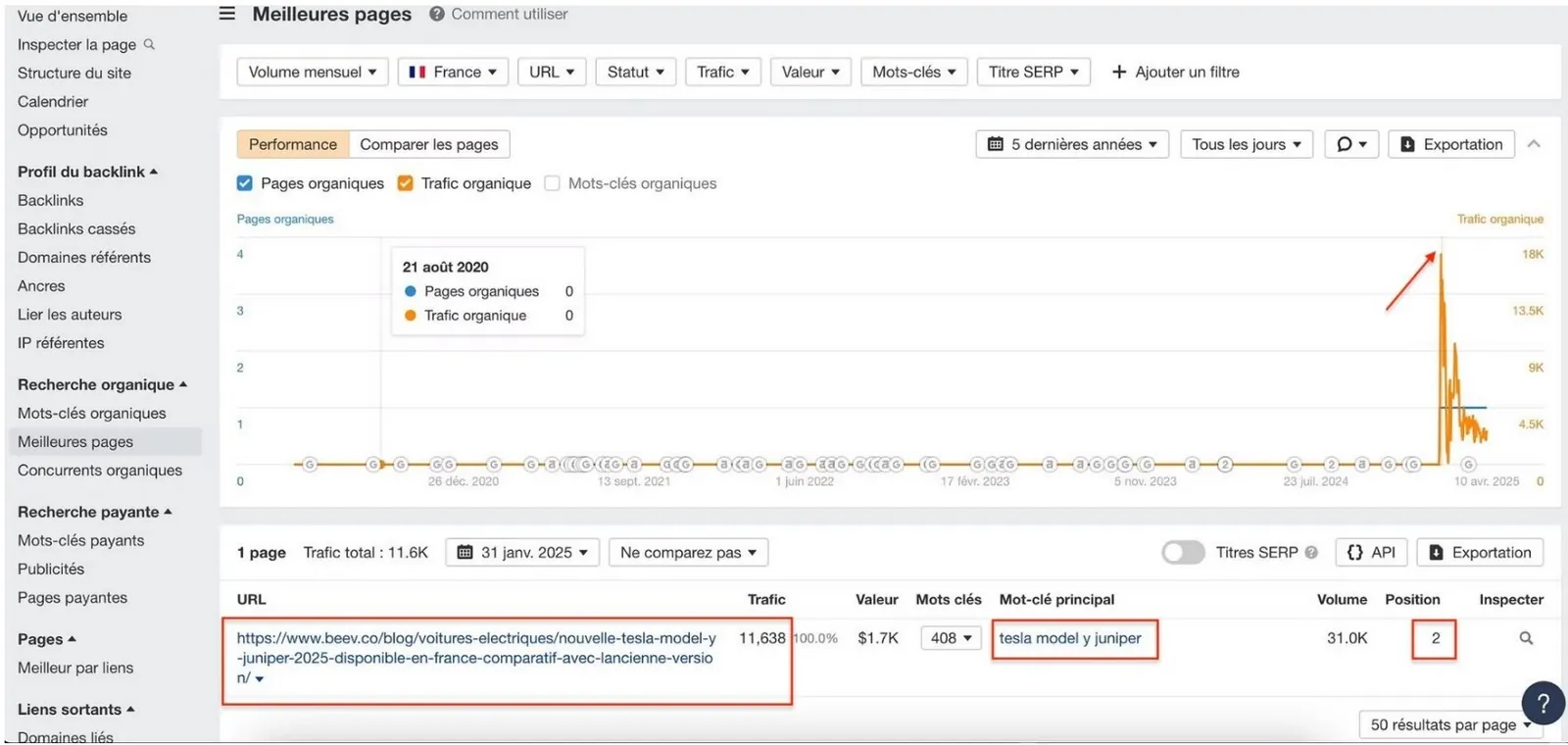Click the comment bubble icon dropdown
This screenshot has width=1568, height=745.
(1351, 144)
